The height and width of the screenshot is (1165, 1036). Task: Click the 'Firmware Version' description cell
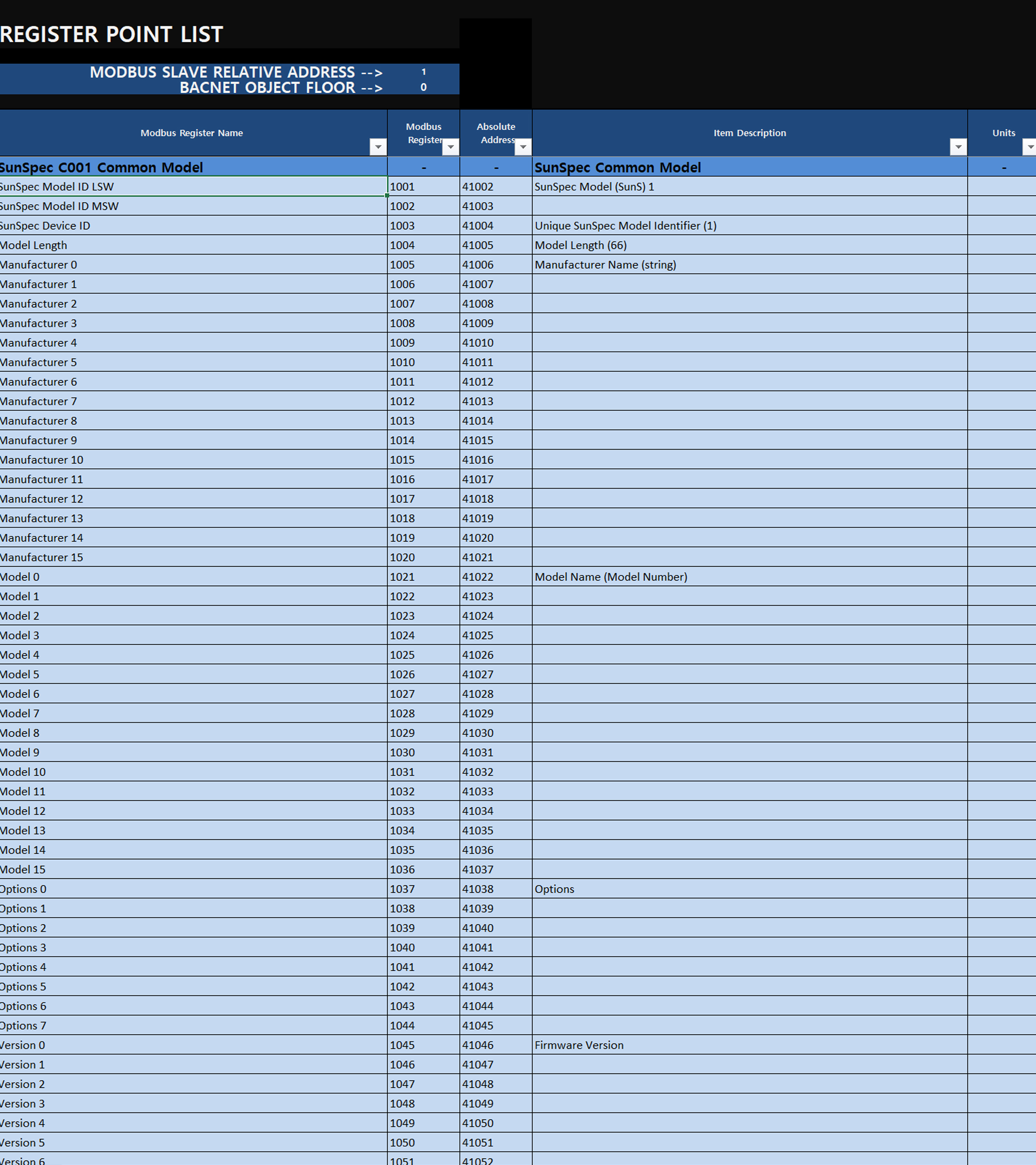(x=750, y=1045)
